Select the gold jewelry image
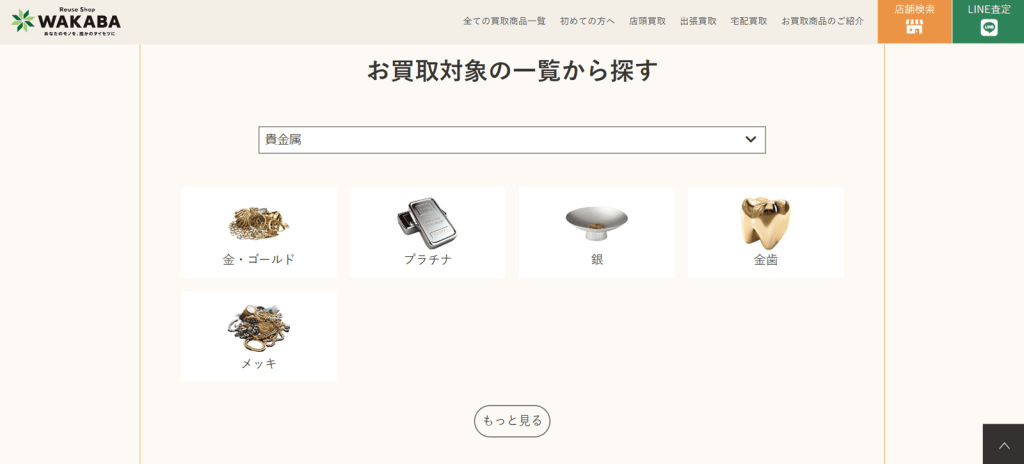Screen dimensions: 1024x464 point(259,223)
